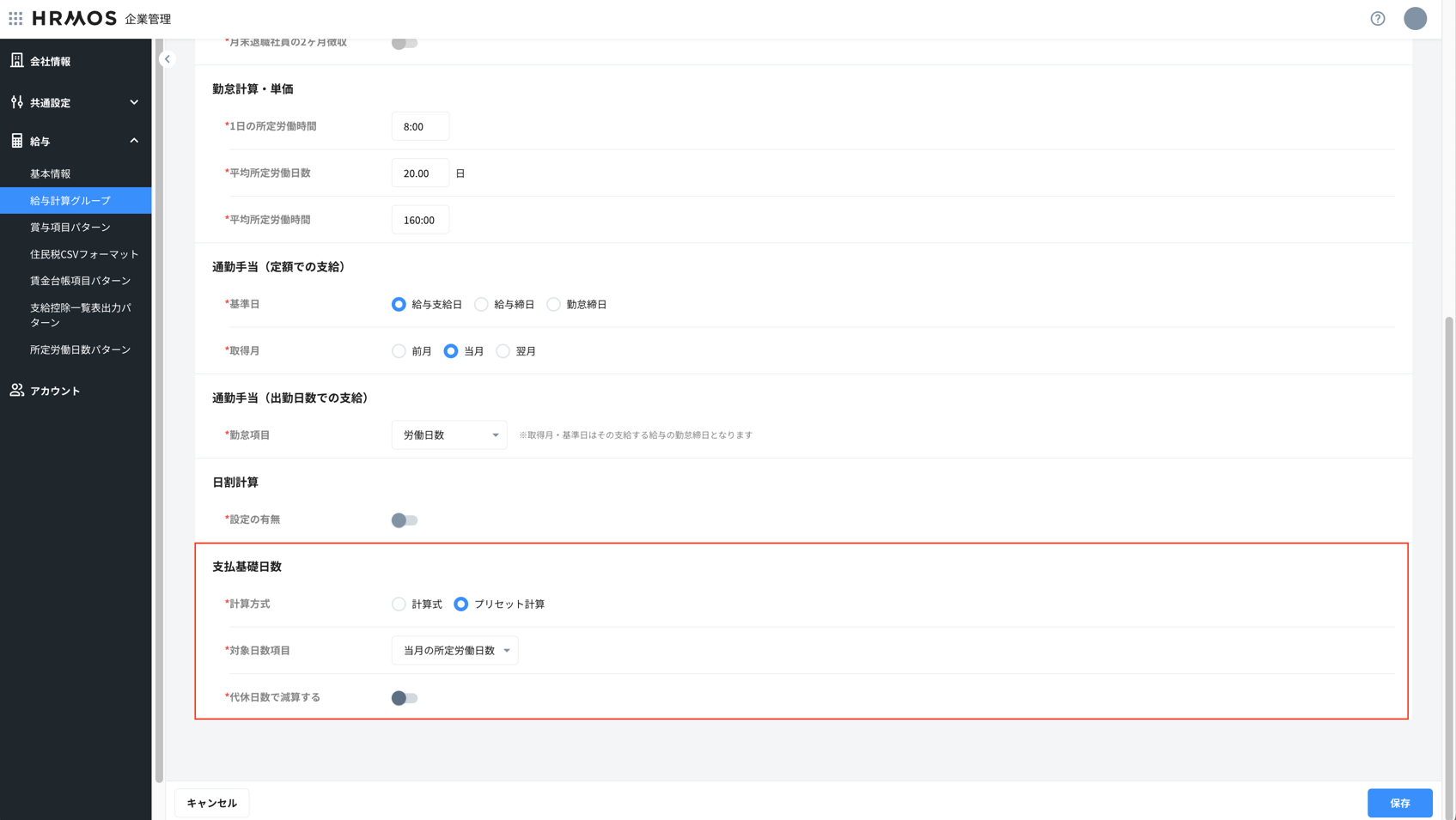Click the キャンセル button
The width and height of the screenshot is (1456, 820).
pos(211,803)
